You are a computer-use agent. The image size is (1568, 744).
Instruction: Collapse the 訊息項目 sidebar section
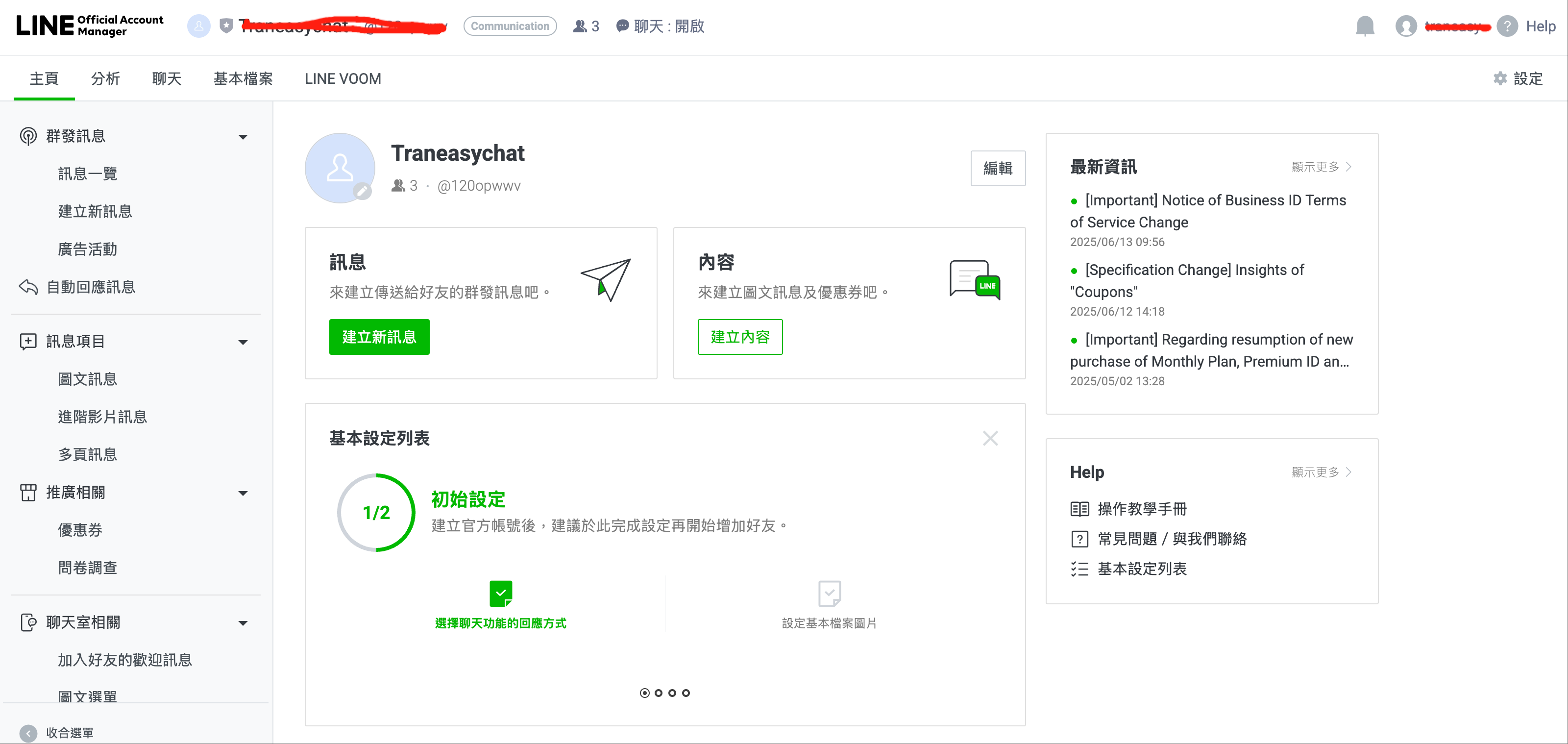click(x=243, y=342)
